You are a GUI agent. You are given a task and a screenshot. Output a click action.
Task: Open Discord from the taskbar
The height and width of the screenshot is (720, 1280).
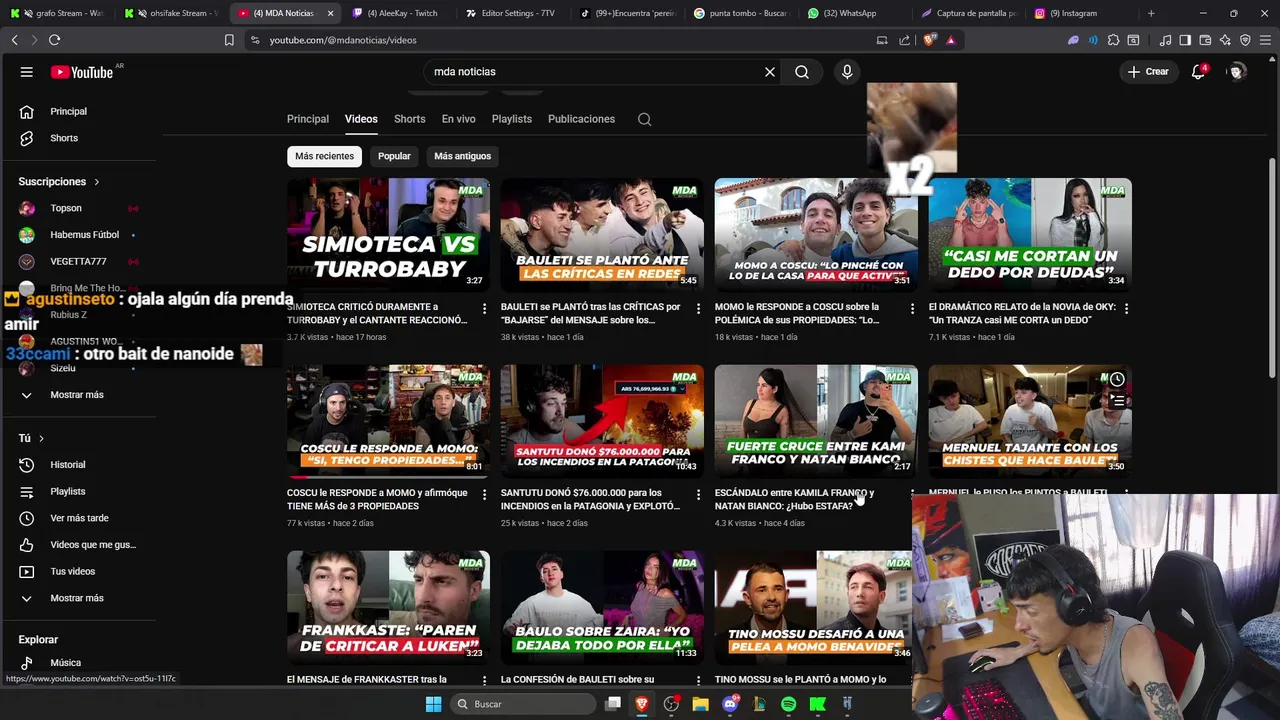(730, 704)
